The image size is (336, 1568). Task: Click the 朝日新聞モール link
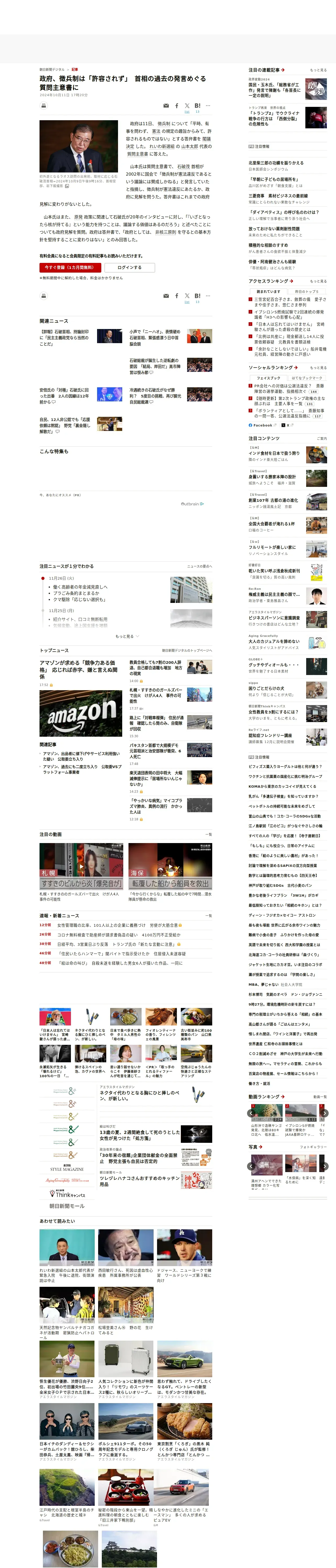coord(66,1206)
